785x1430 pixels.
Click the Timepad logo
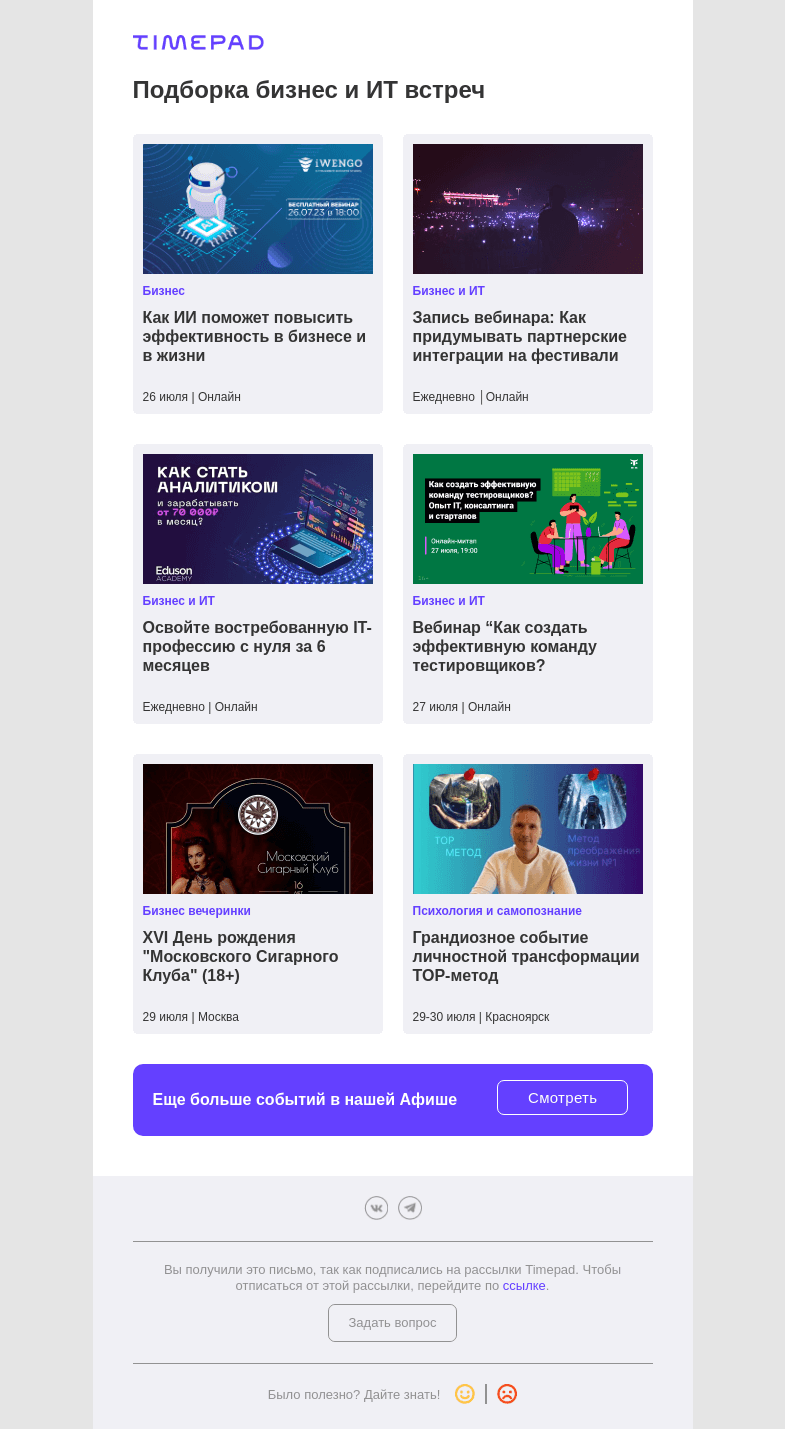198,42
